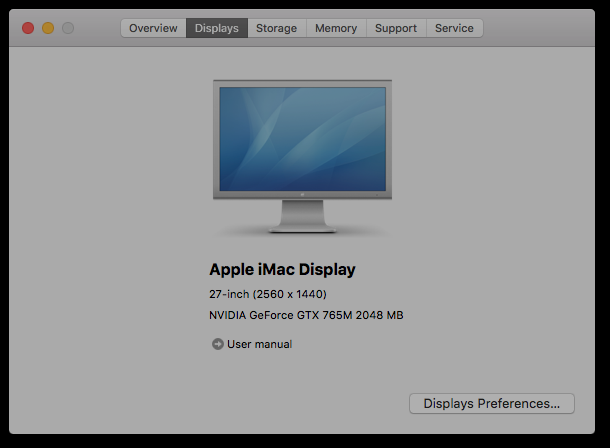The height and width of the screenshot is (448, 610).
Task: Minimize the window with the yellow button
Action: point(48,28)
